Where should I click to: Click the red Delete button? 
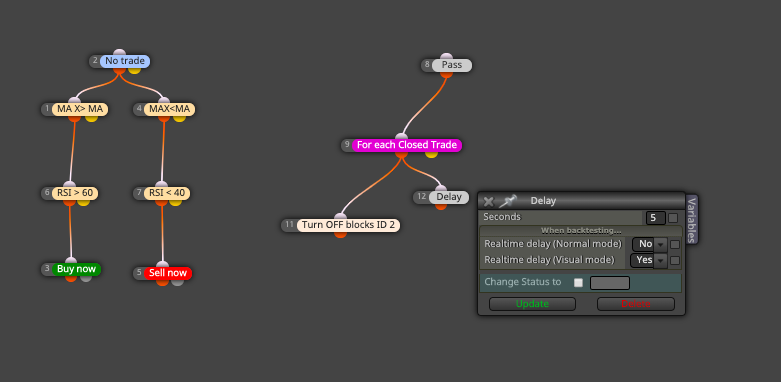click(x=636, y=304)
